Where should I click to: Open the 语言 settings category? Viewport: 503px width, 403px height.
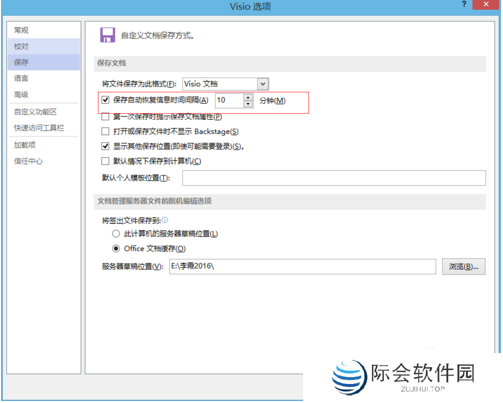coord(43,78)
